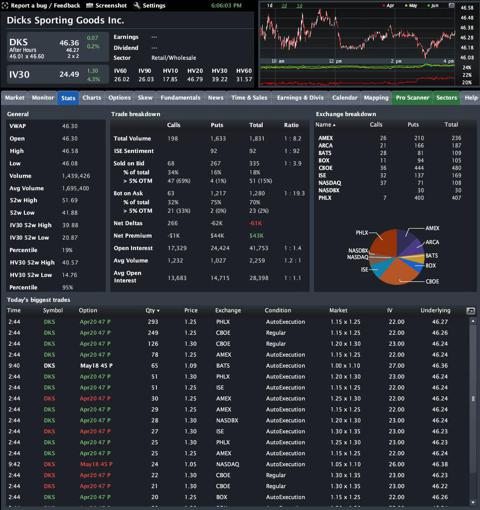Toggle the Apr series in chart legend
Image resolution: width=480 pixels, height=510 pixels.
(388, 6)
